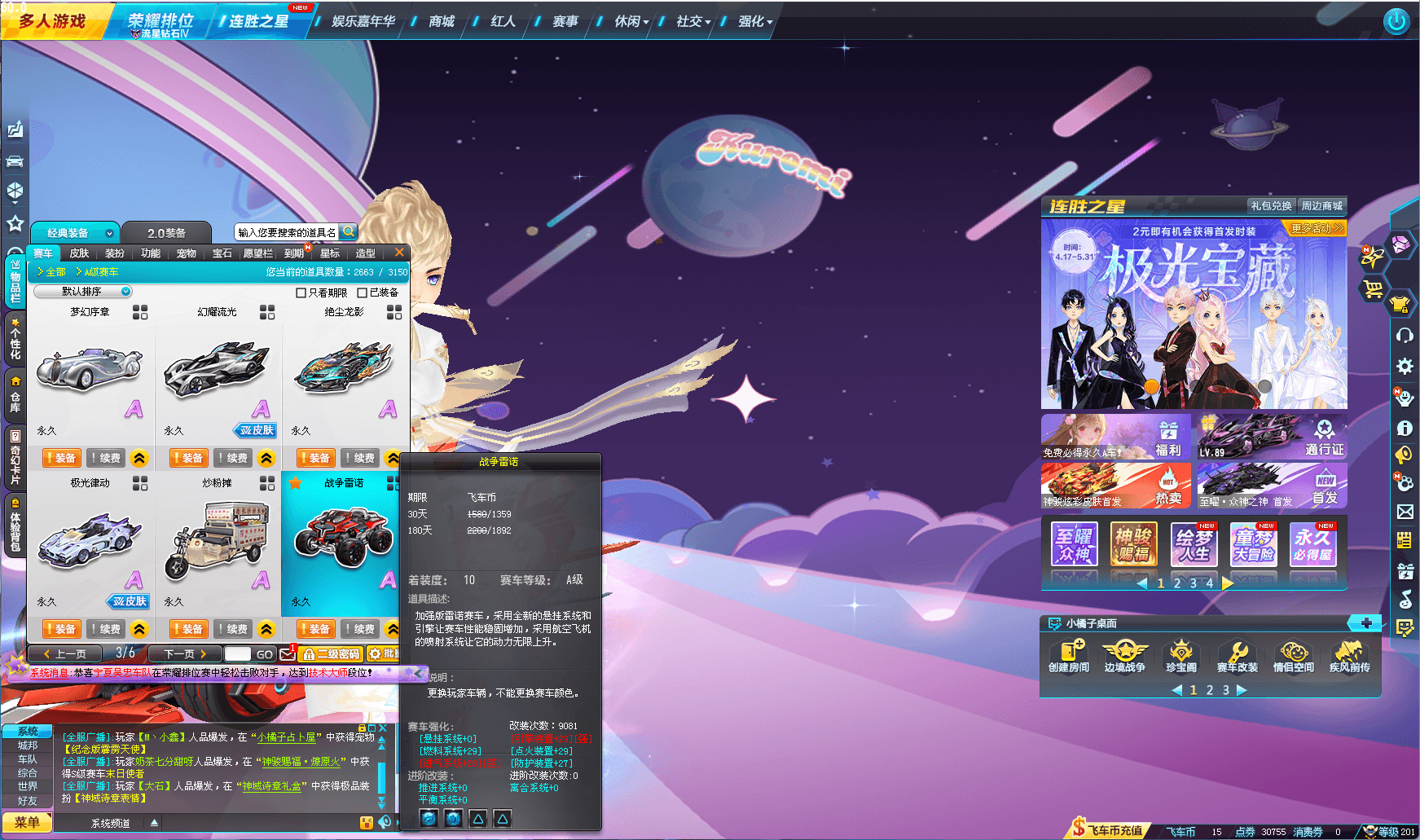Toggle favorite star on 战争雷诺
The image size is (1420, 840).
point(295,482)
